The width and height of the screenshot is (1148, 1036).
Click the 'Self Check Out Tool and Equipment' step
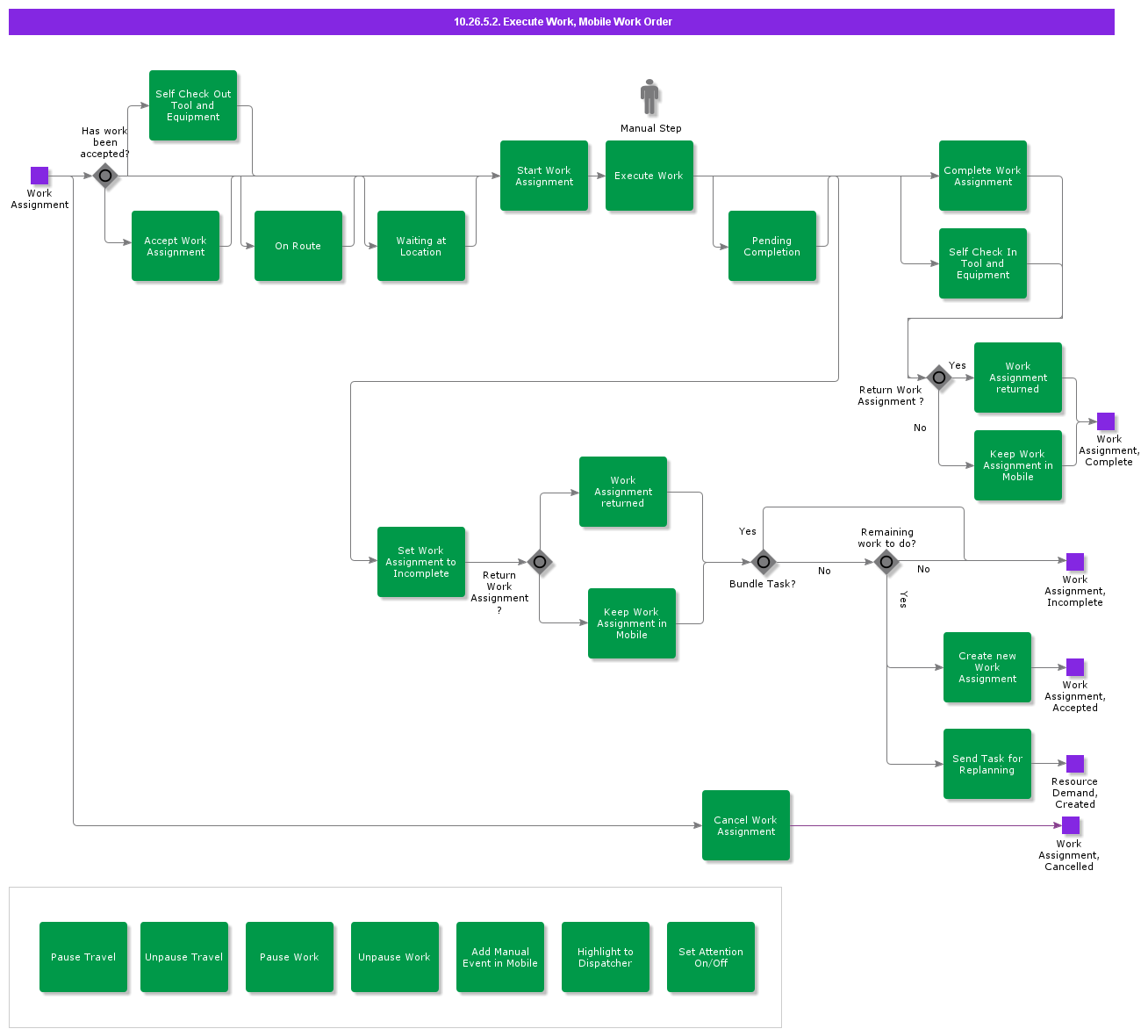193,105
